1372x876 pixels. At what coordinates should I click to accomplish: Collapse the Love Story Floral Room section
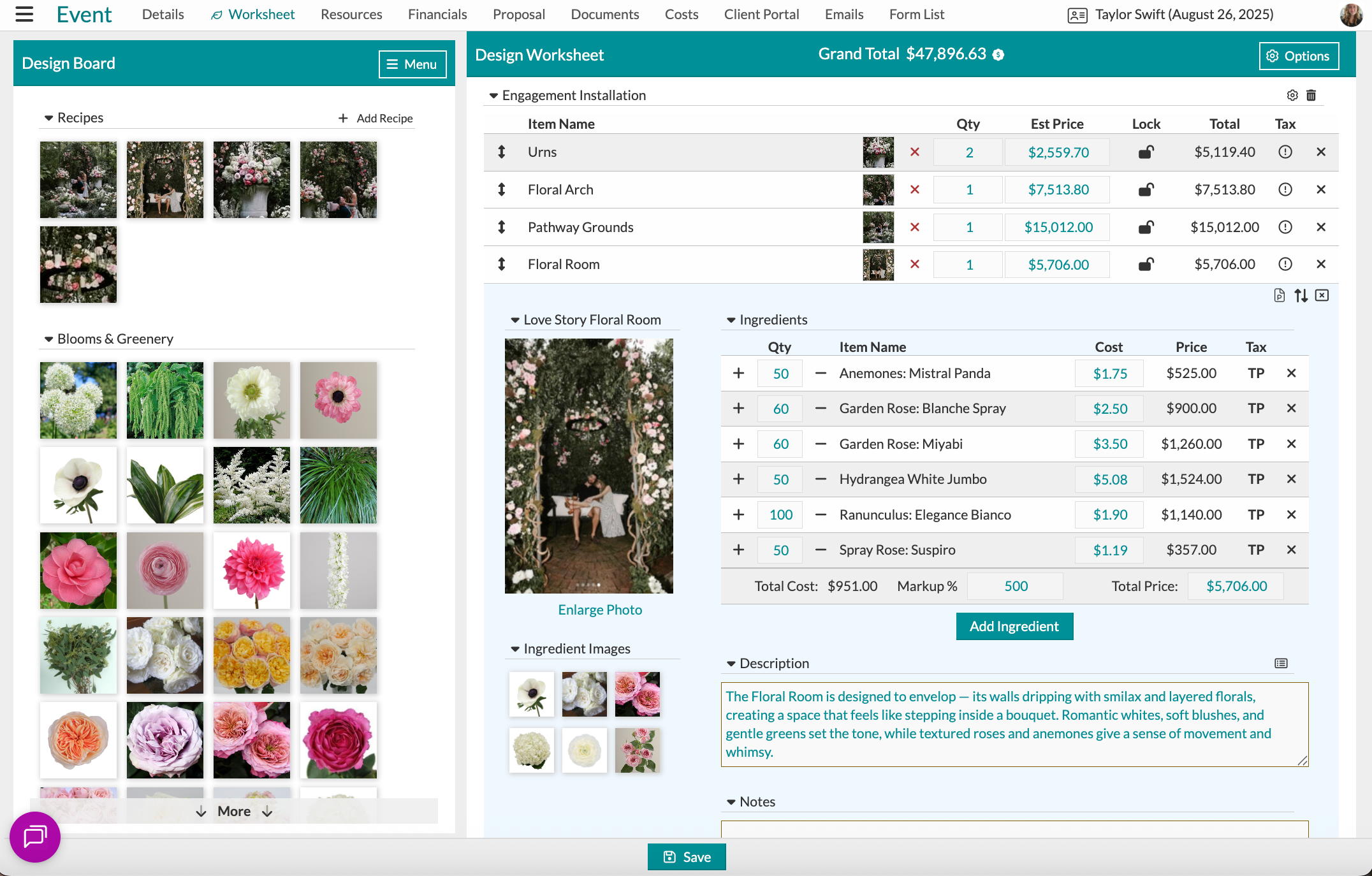click(514, 320)
